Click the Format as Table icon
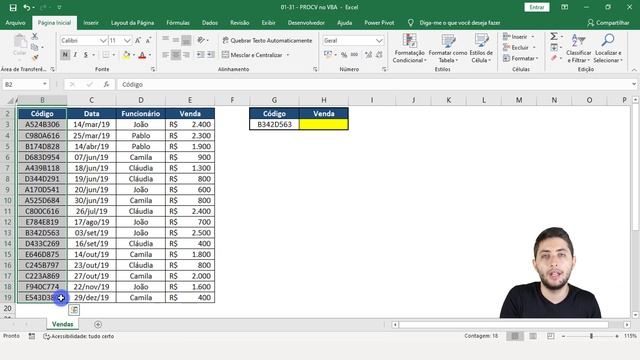This screenshot has height=360, width=640. click(448, 40)
